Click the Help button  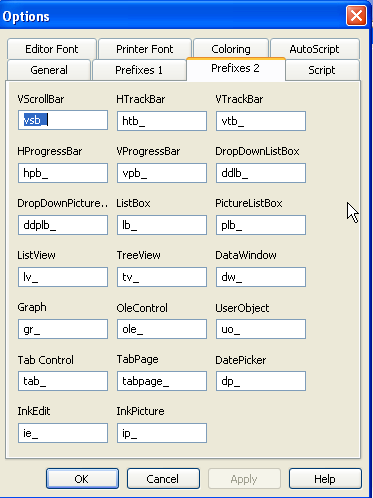click(325, 479)
